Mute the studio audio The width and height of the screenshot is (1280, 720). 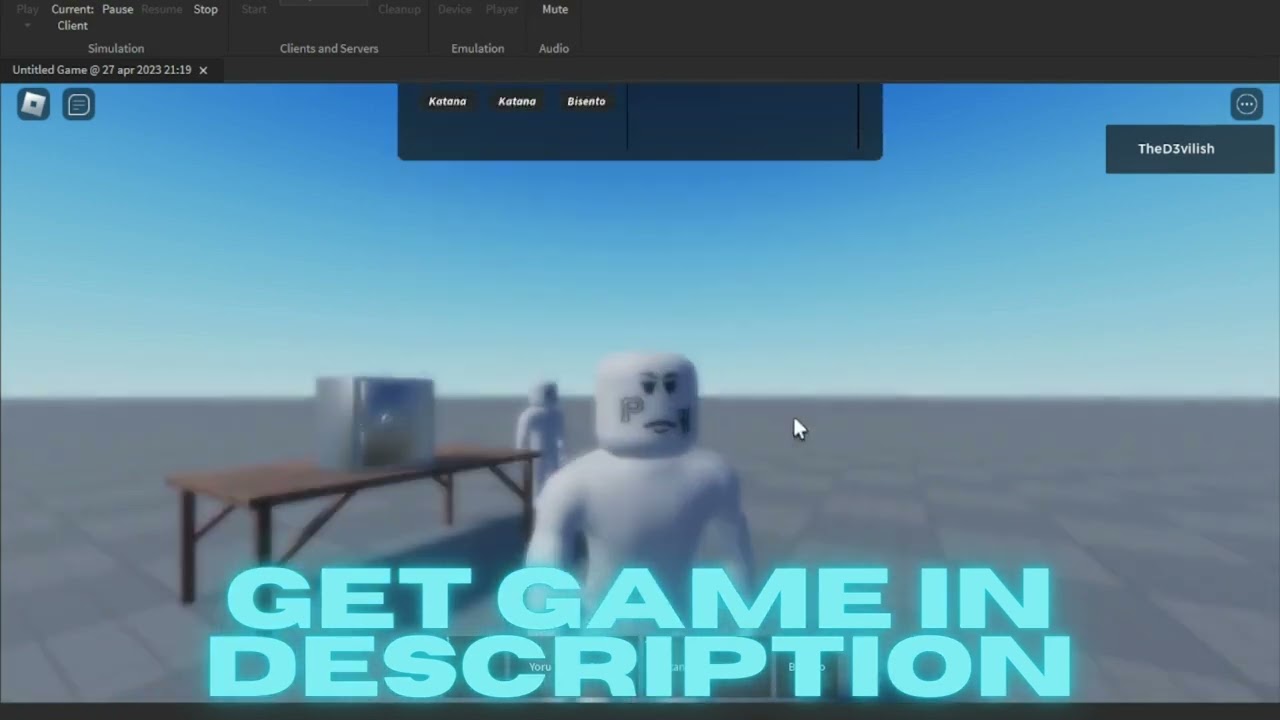(x=555, y=9)
